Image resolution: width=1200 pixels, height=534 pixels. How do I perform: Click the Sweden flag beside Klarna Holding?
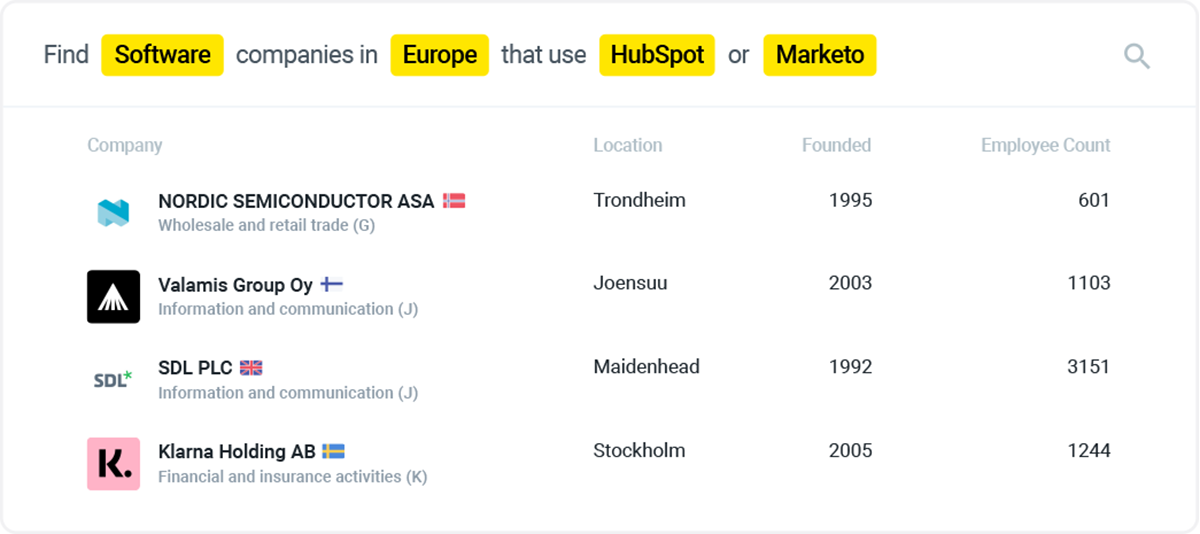pos(333,451)
